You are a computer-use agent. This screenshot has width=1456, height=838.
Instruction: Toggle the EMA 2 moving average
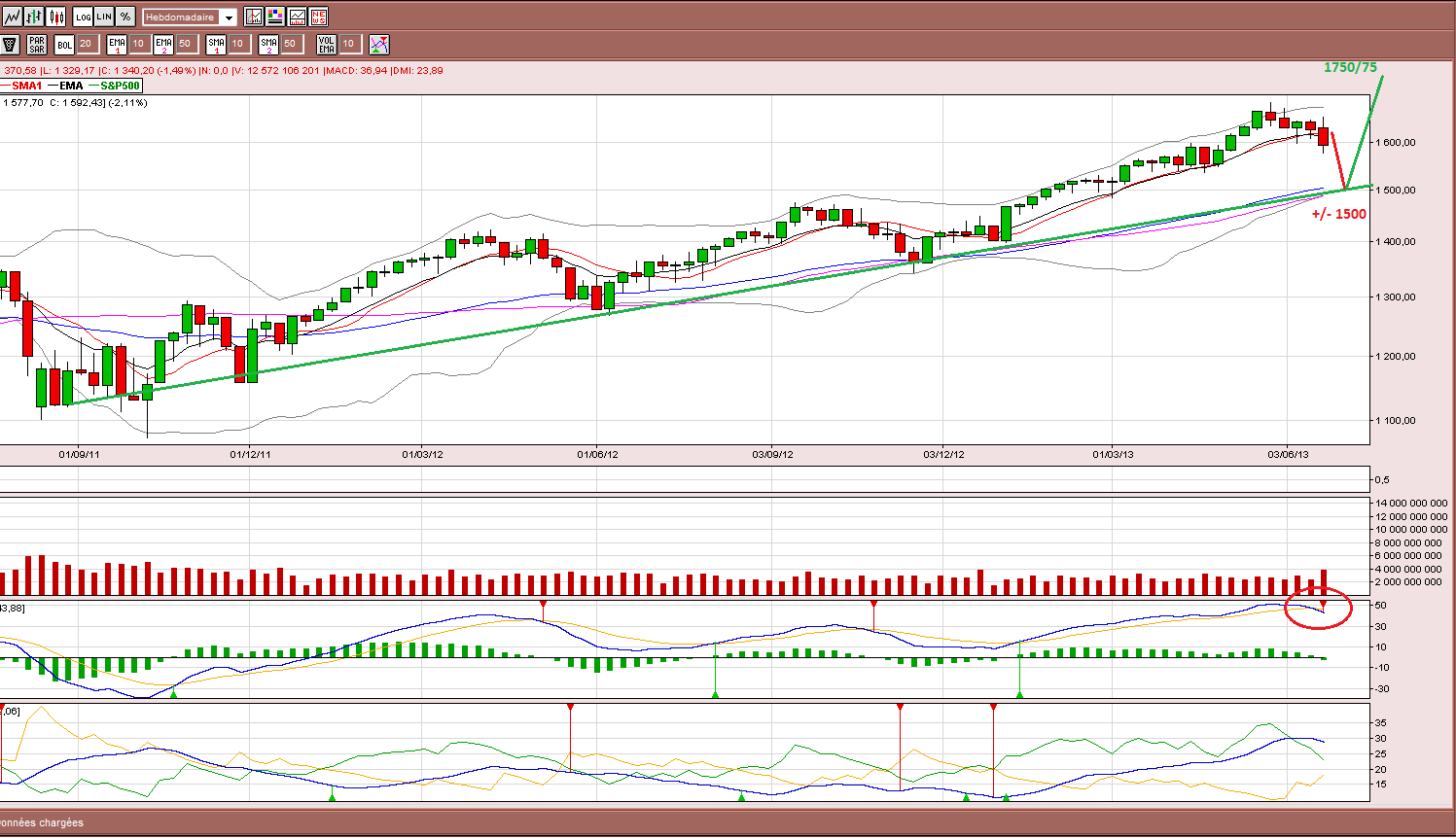click(163, 44)
